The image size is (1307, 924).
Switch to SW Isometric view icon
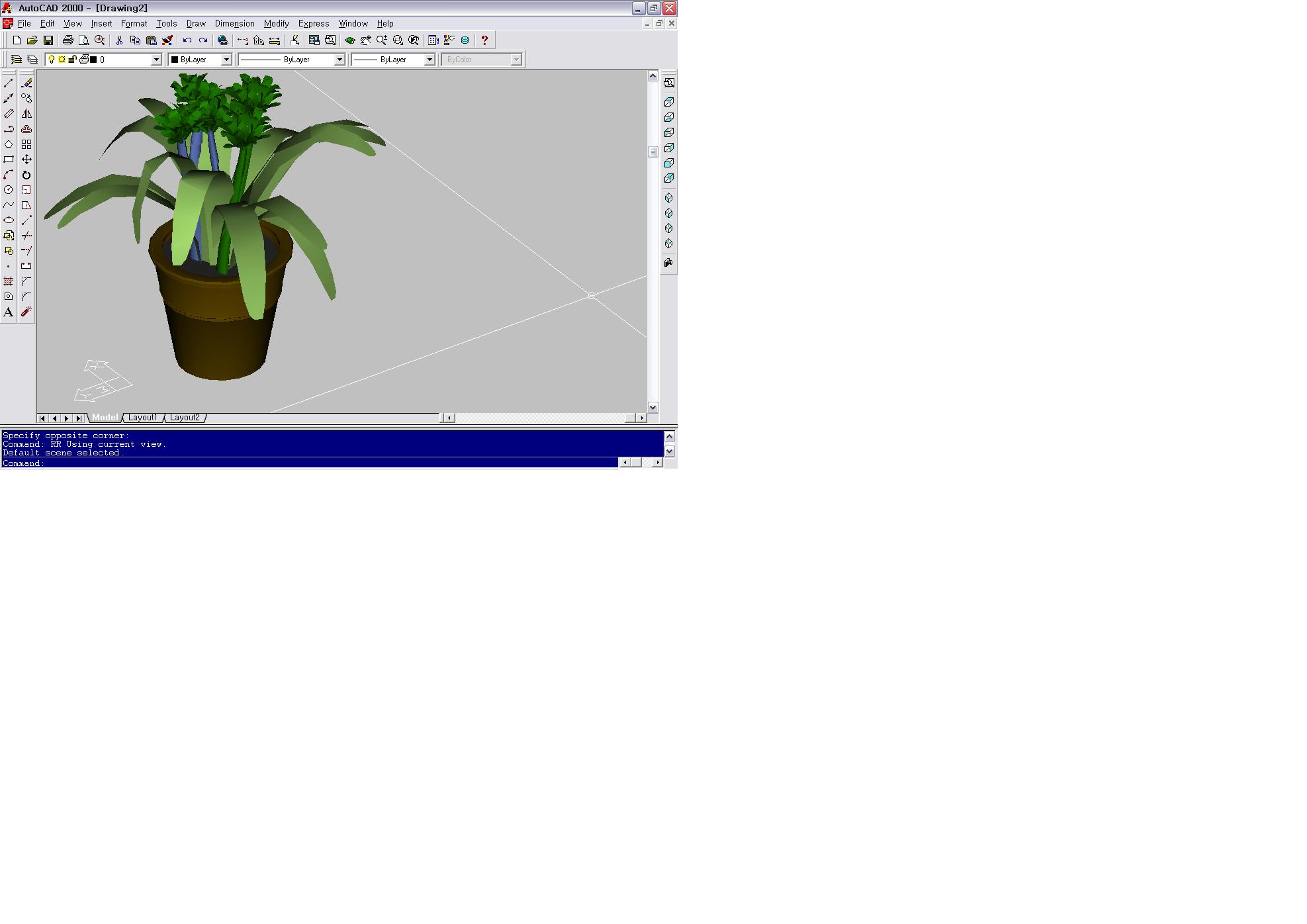click(x=669, y=198)
